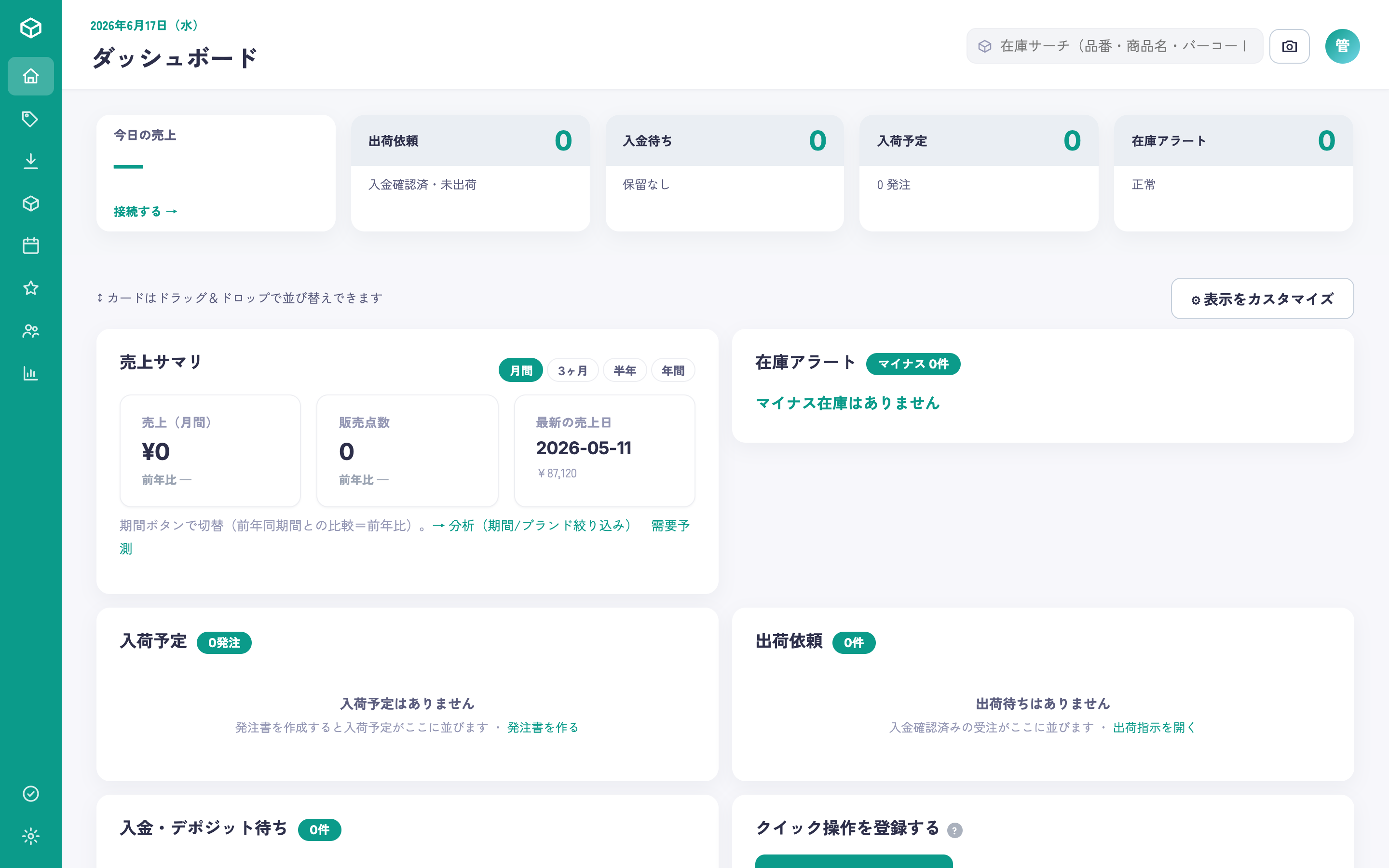This screenshot has width=1389, height=868.
Task: Click the help icon beside クイック操作を登録する
Action: [954, 830]
